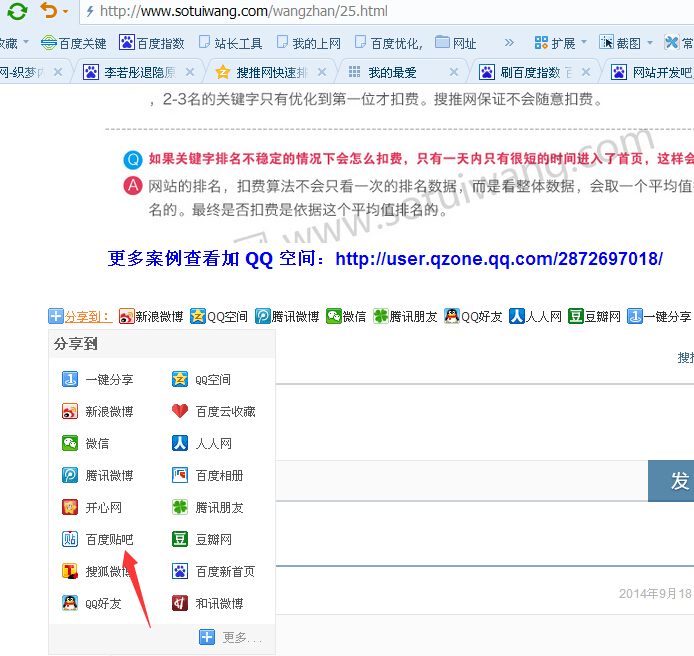Open 我的上网 bookmark
The height and width of the screenshot is (656, 694).
(x=309, y=43)
